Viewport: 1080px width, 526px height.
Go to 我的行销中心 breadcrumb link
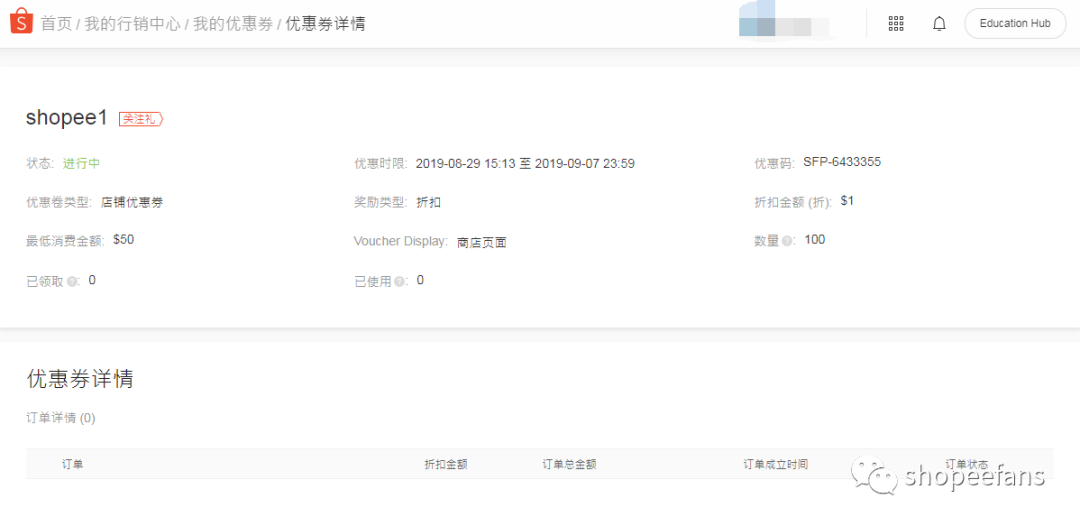pos(132,24)
